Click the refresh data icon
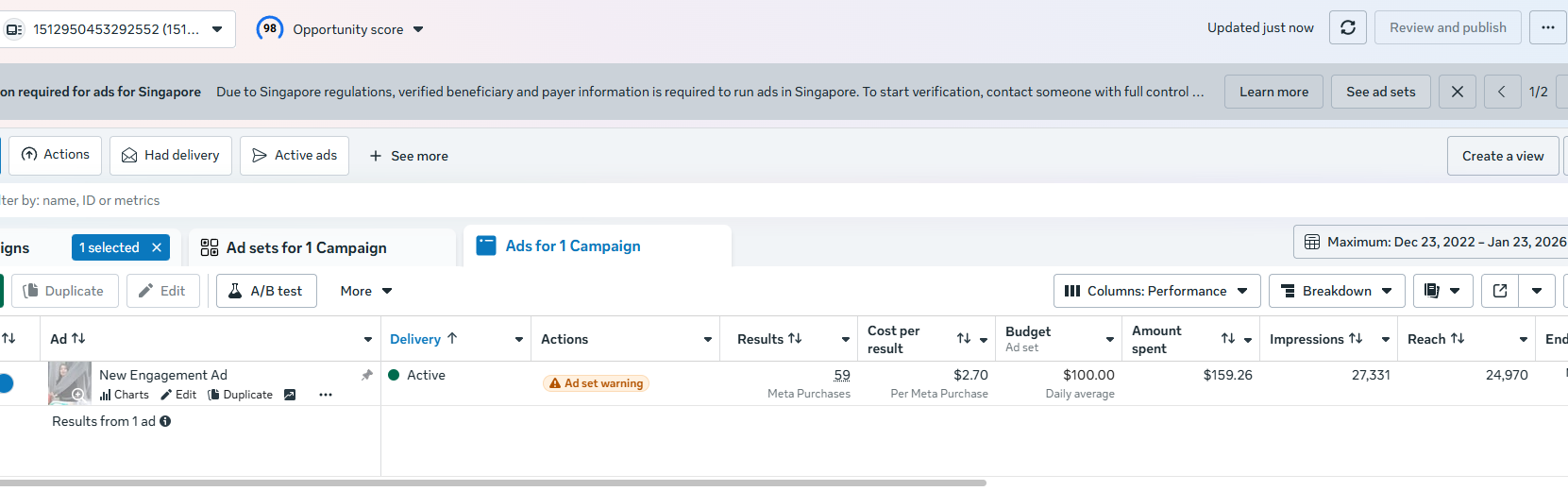Screen dimensions: 1568x491 tap(1347, 28)
